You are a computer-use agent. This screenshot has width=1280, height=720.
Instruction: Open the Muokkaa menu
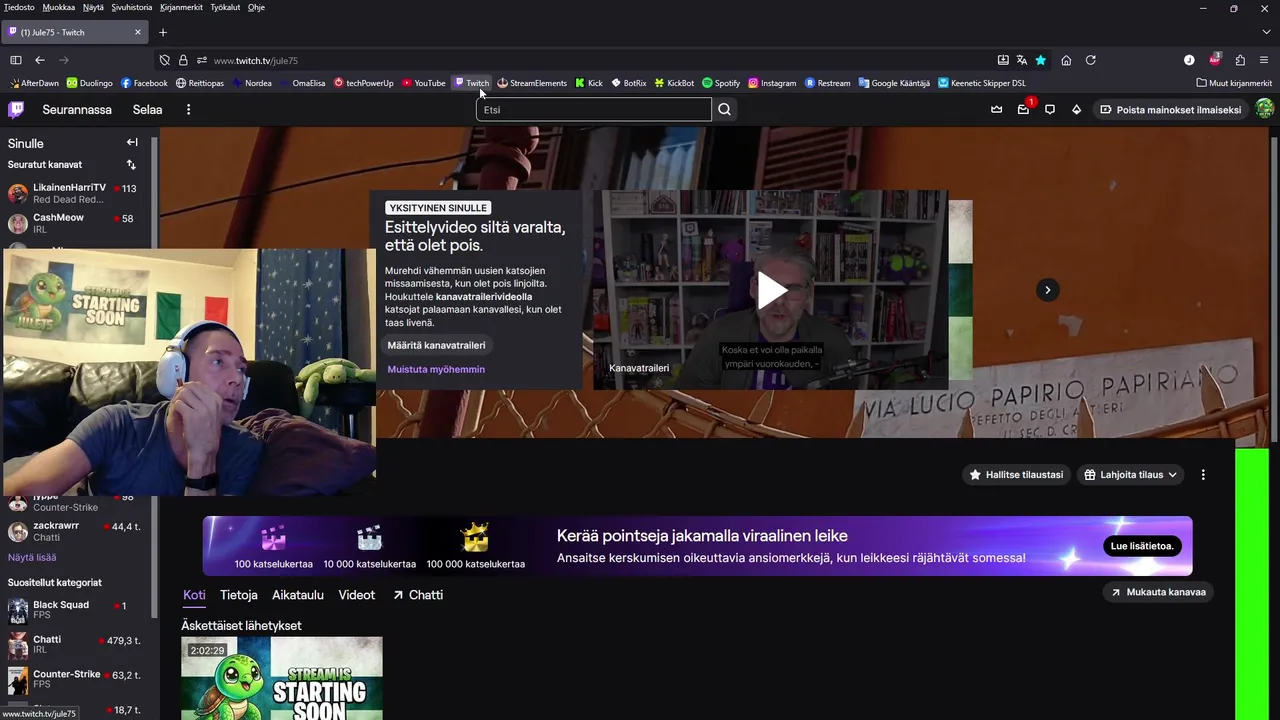click(x=59, y=7)
